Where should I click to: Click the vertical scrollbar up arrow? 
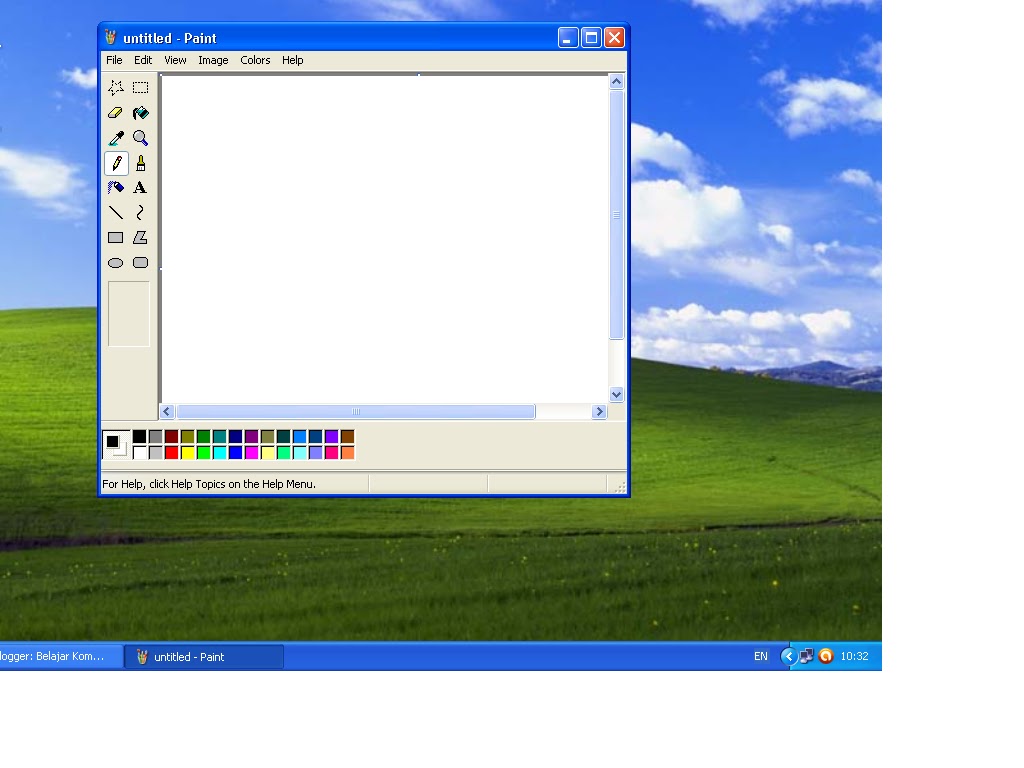click(616, 82)
